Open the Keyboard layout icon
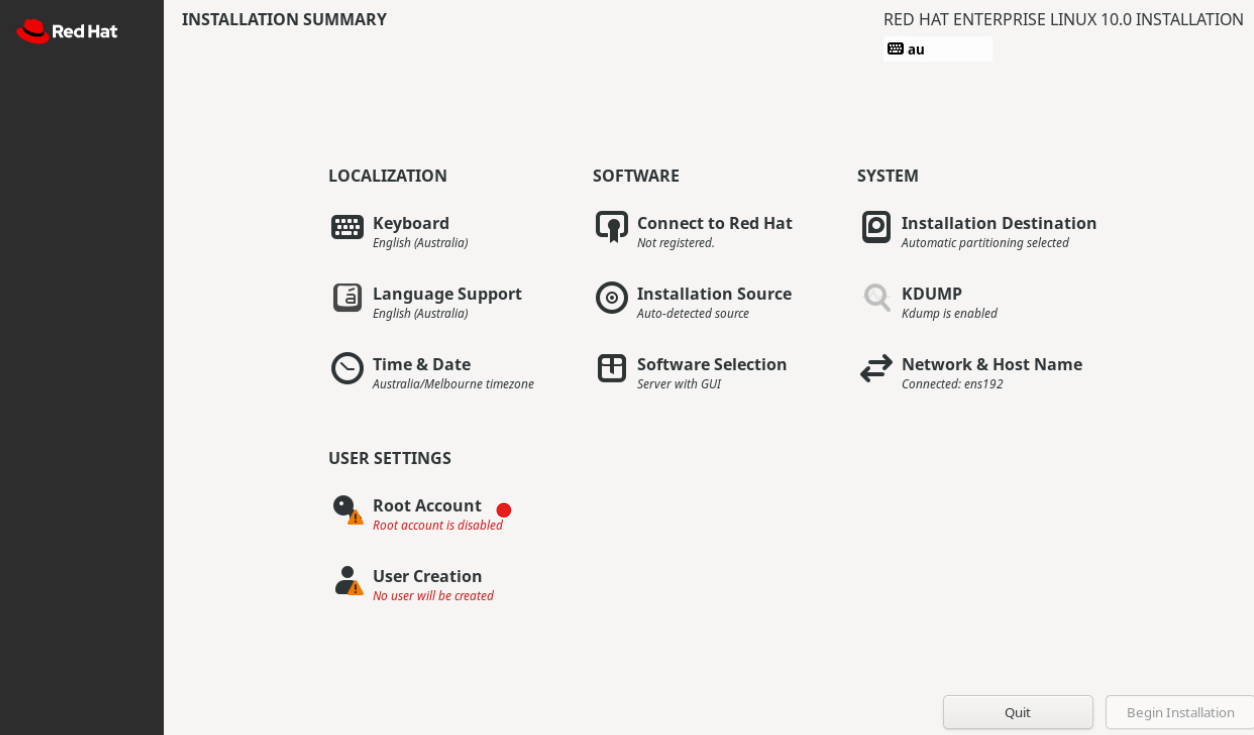 click(x=347, y=227)
